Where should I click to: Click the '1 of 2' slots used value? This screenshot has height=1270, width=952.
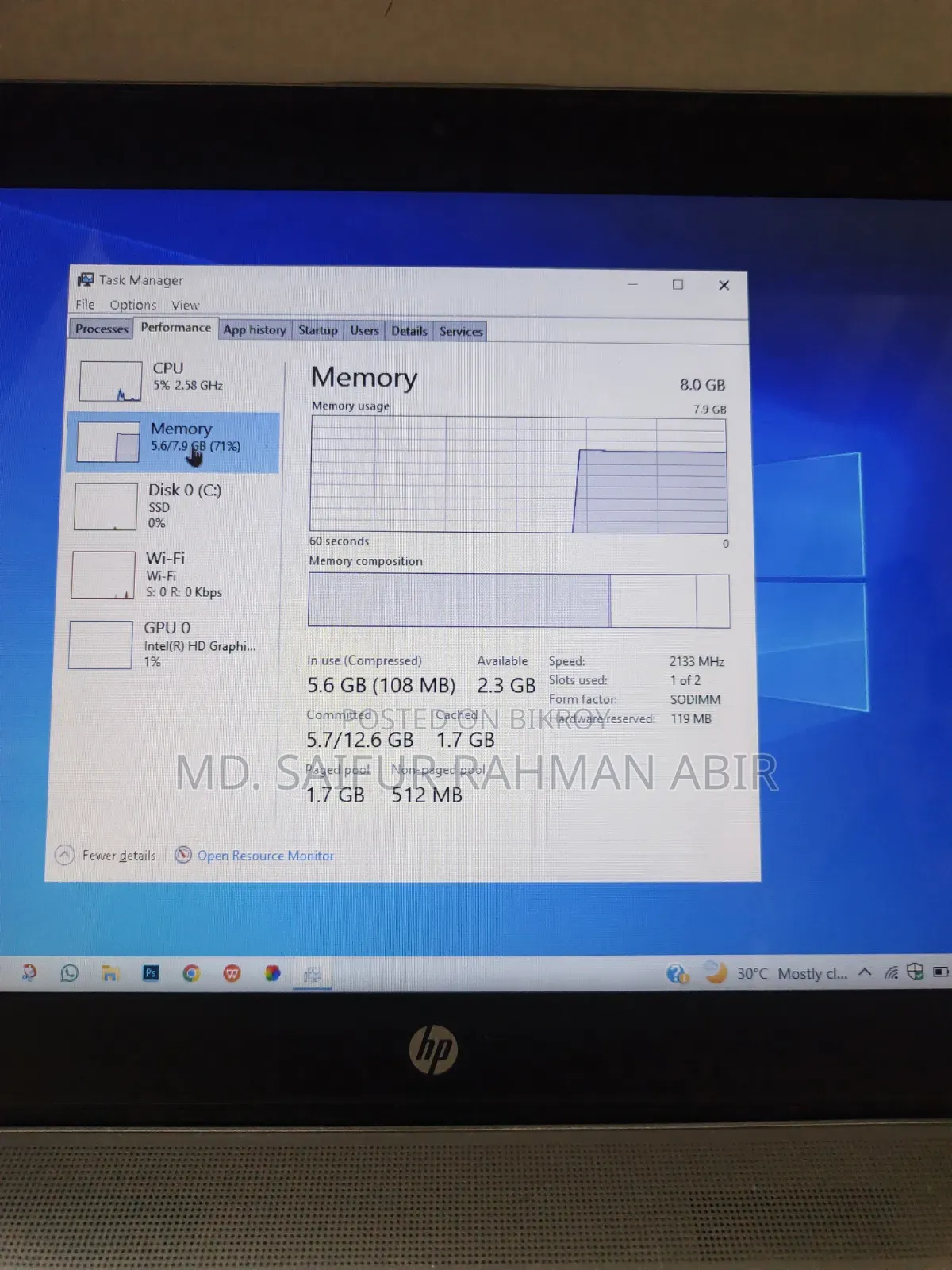coord(685,680)
